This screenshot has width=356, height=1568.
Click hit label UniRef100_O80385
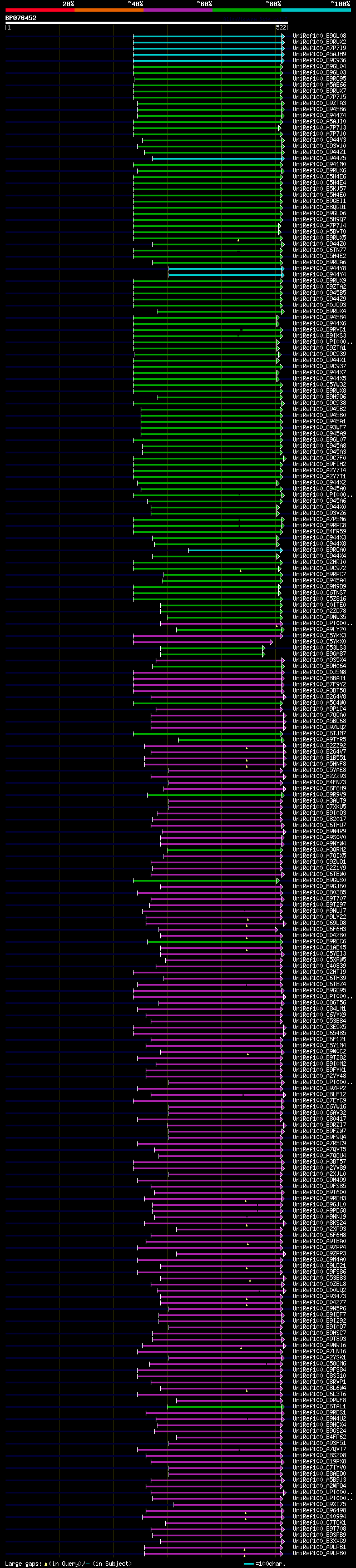click(319, 892)
